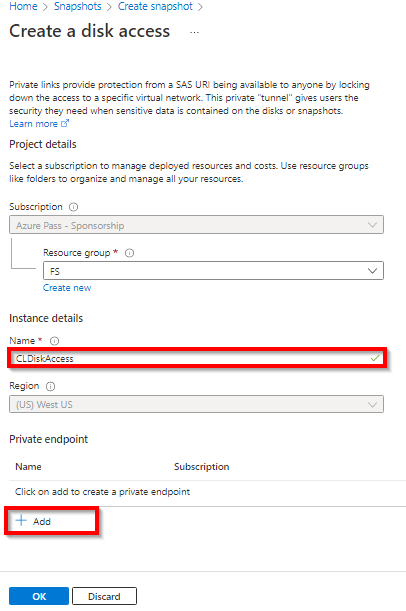Open the Learn more link
Screen dimensions: 406x611
pos(34,124)
